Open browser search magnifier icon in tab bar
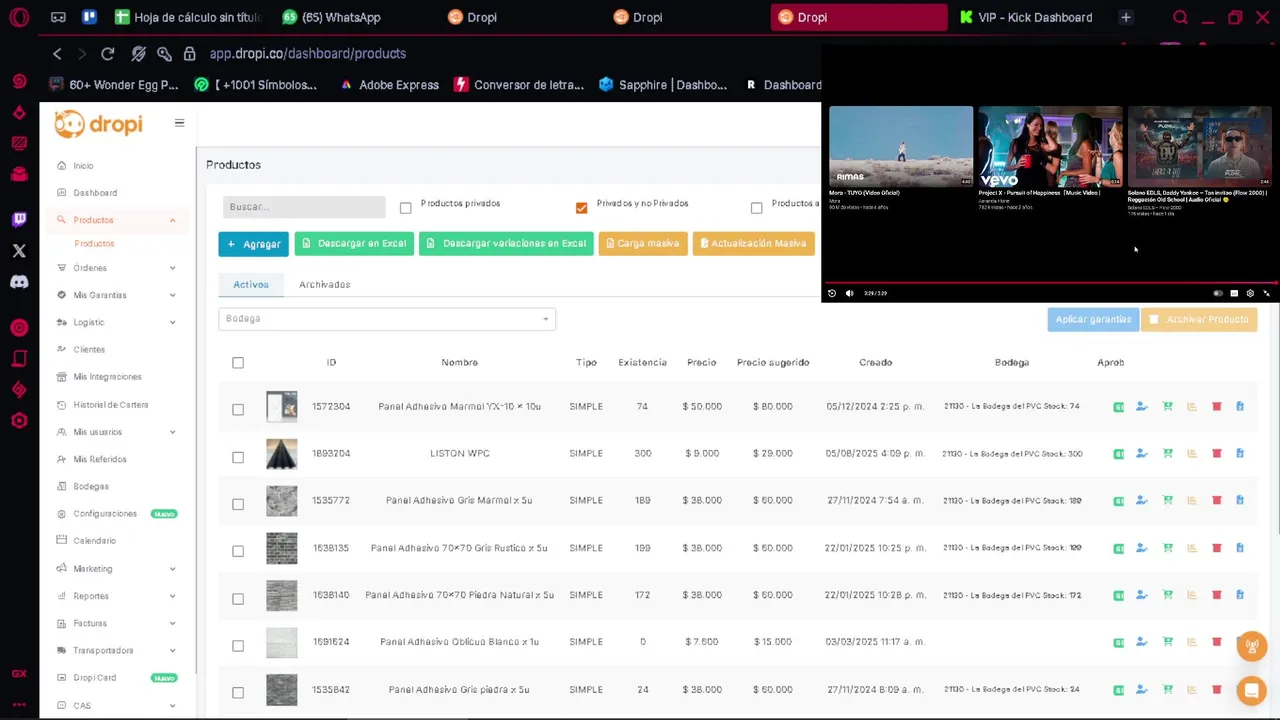Screen dimensions: 1280x720 click(1180, 17)
